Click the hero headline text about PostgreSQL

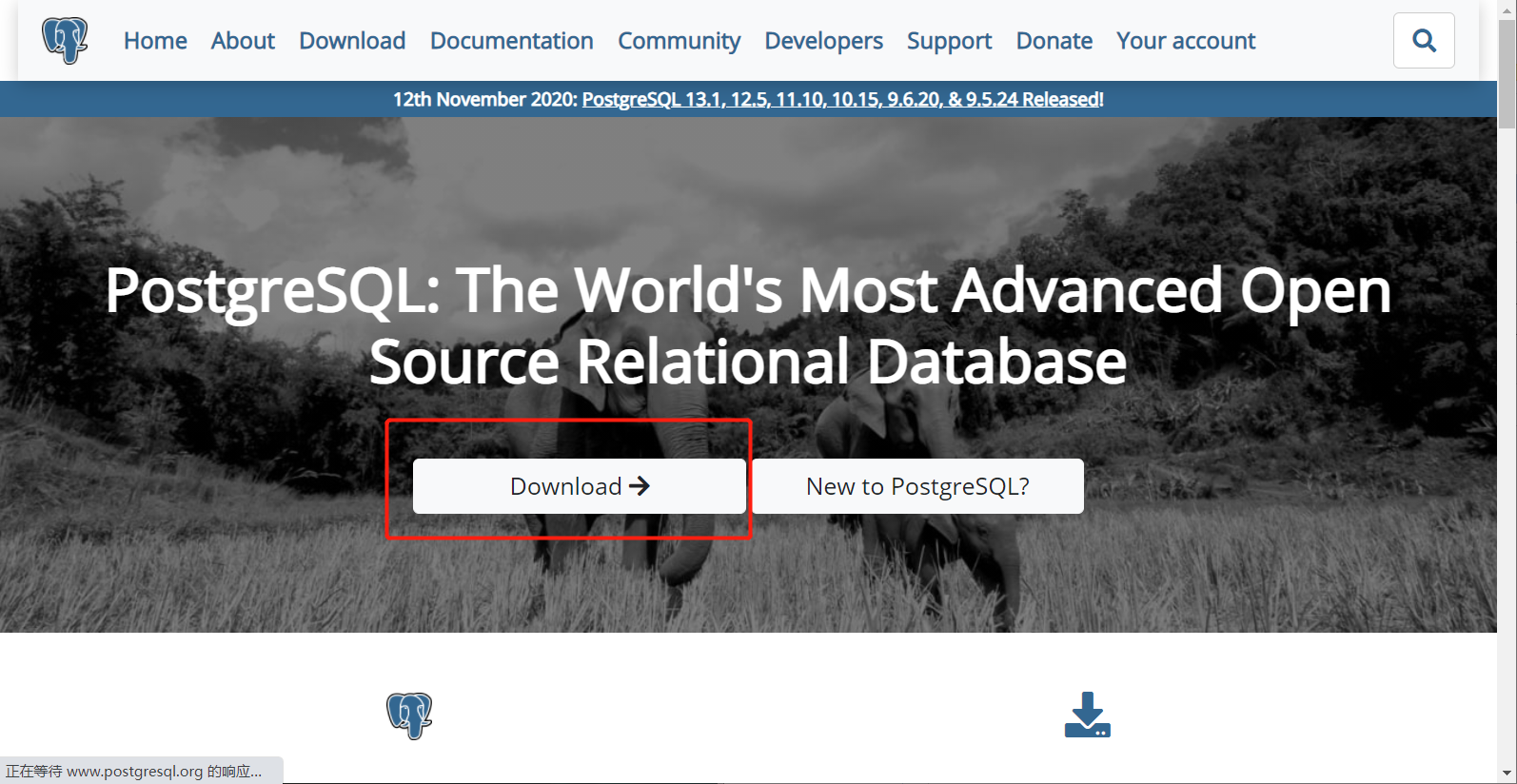748,325
